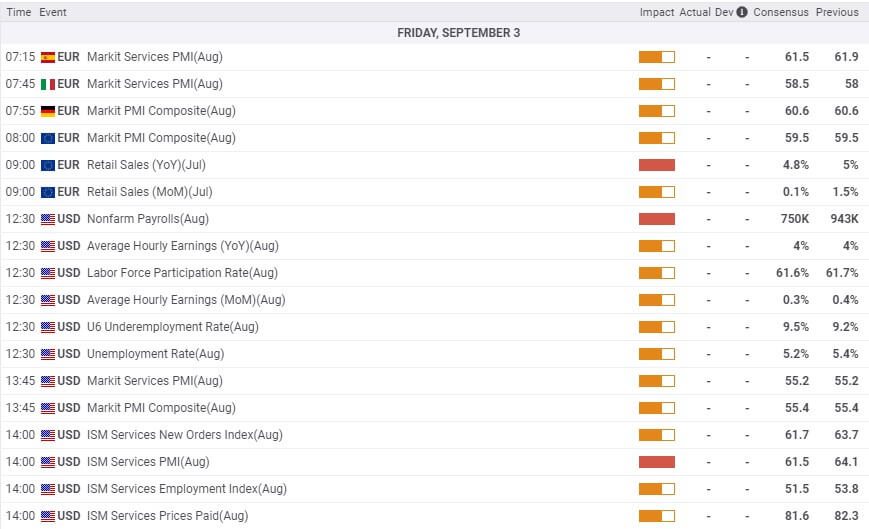Select the Time column header
The image size is (869, 529).
tap(19, 12)
